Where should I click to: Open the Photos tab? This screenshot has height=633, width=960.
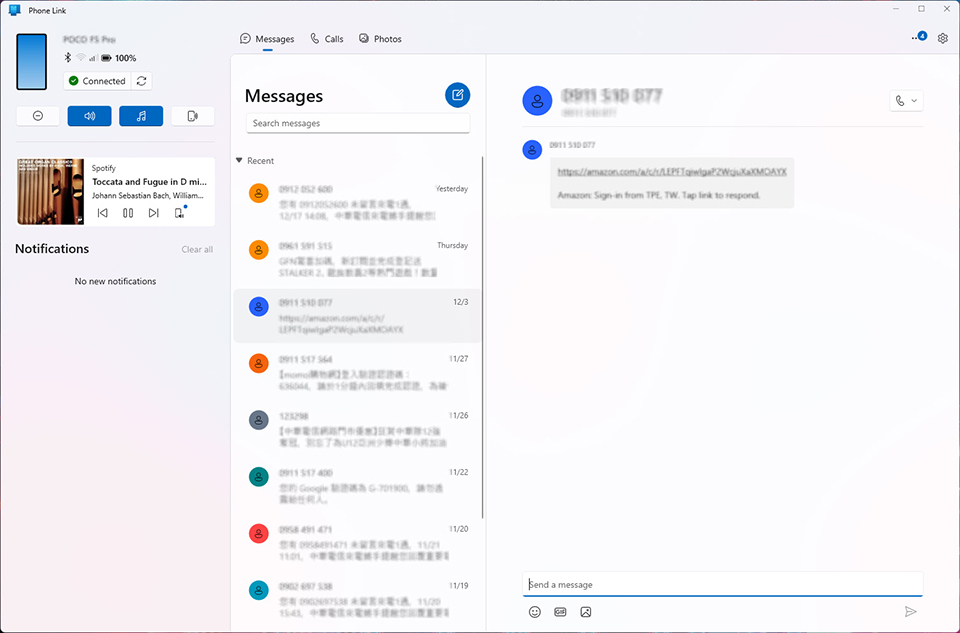[x=380, y=38]
